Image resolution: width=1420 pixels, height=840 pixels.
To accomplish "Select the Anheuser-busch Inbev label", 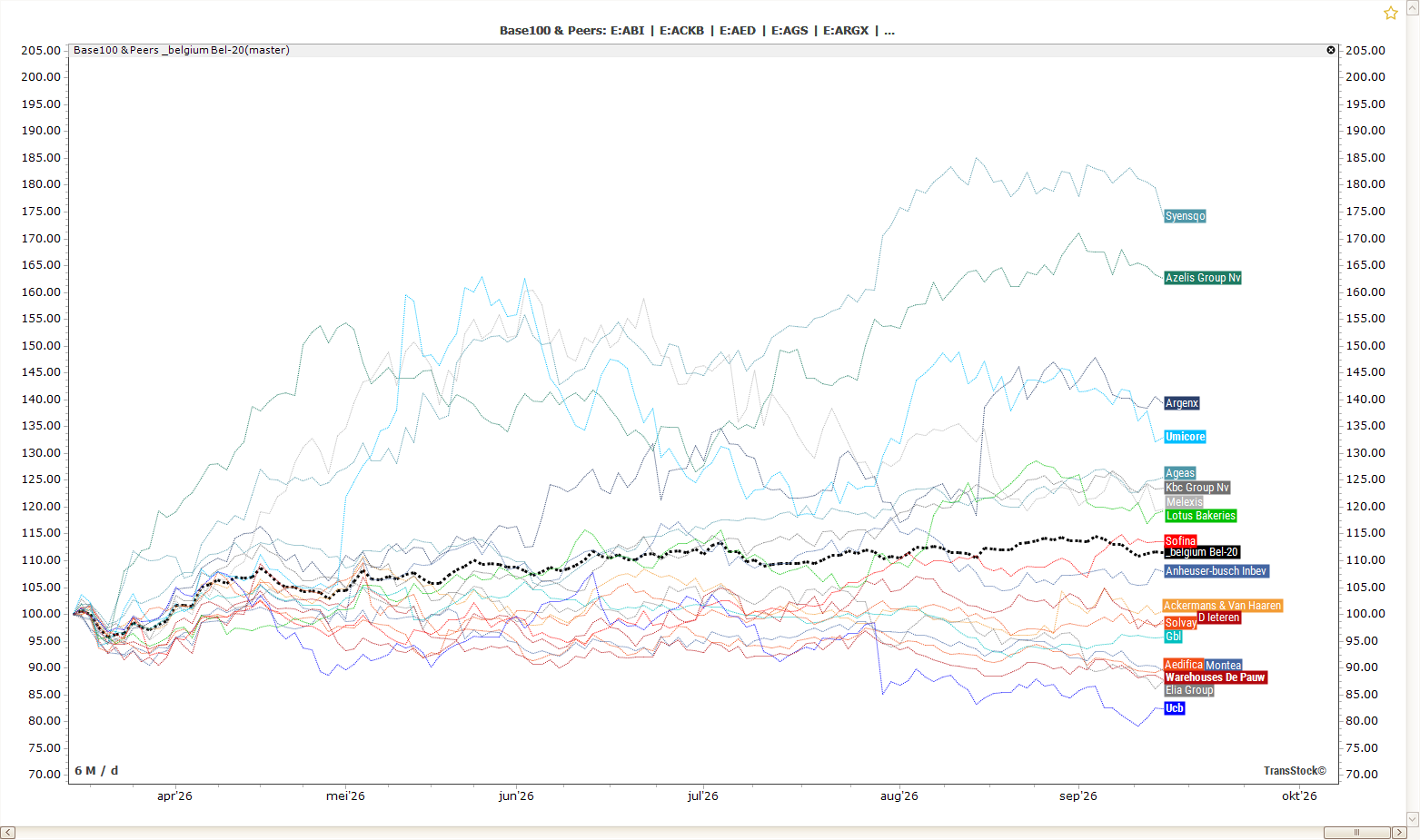I will tap(1216, 571).
